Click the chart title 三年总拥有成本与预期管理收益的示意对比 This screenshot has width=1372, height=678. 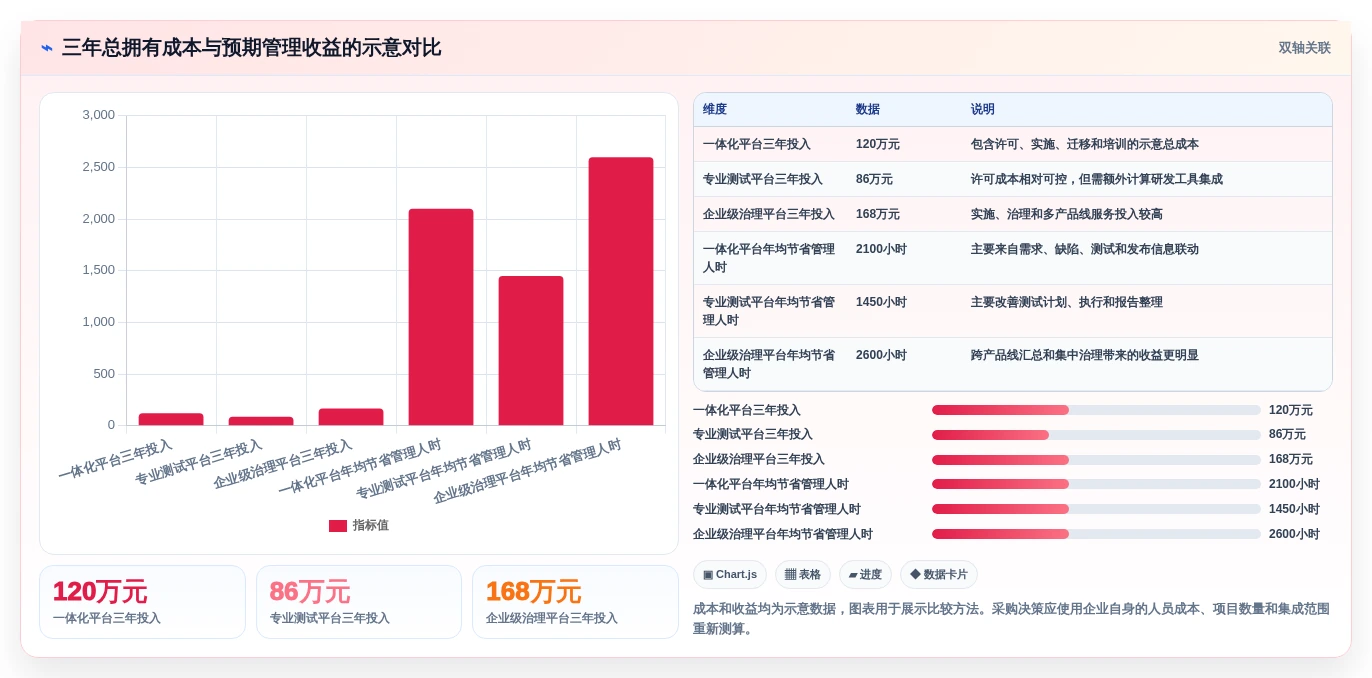click(251, 48)
